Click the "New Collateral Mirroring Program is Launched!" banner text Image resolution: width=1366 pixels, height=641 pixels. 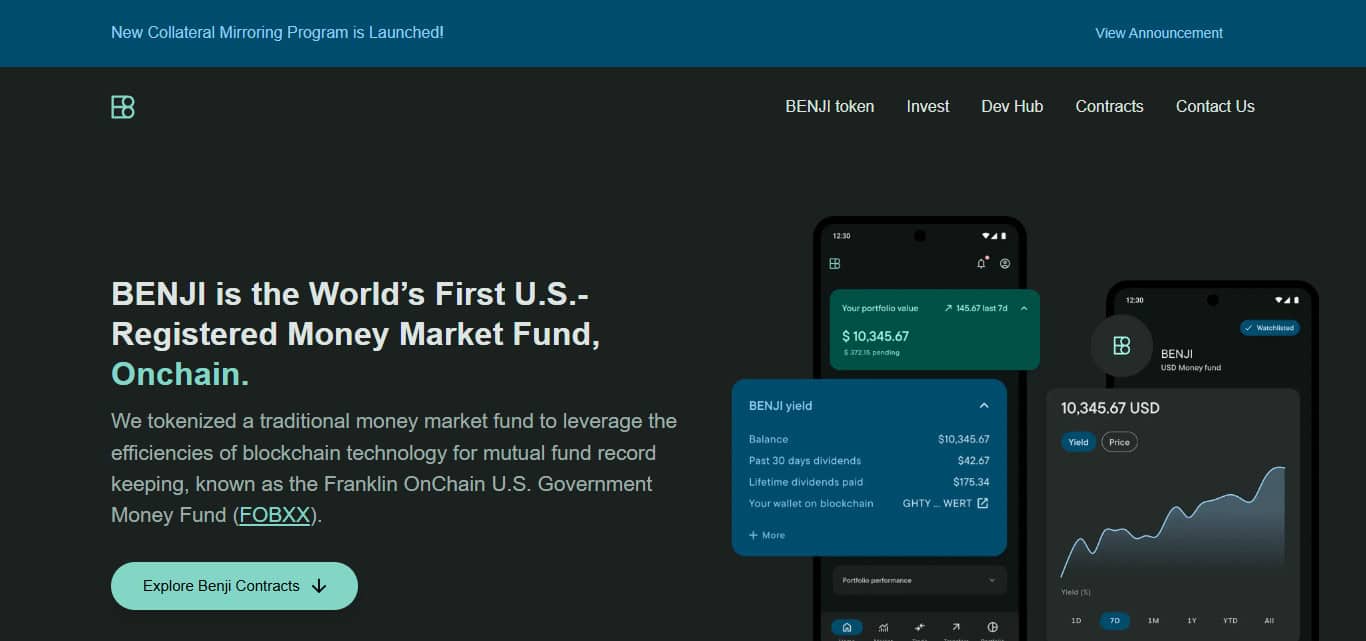(x=277, y=33)
